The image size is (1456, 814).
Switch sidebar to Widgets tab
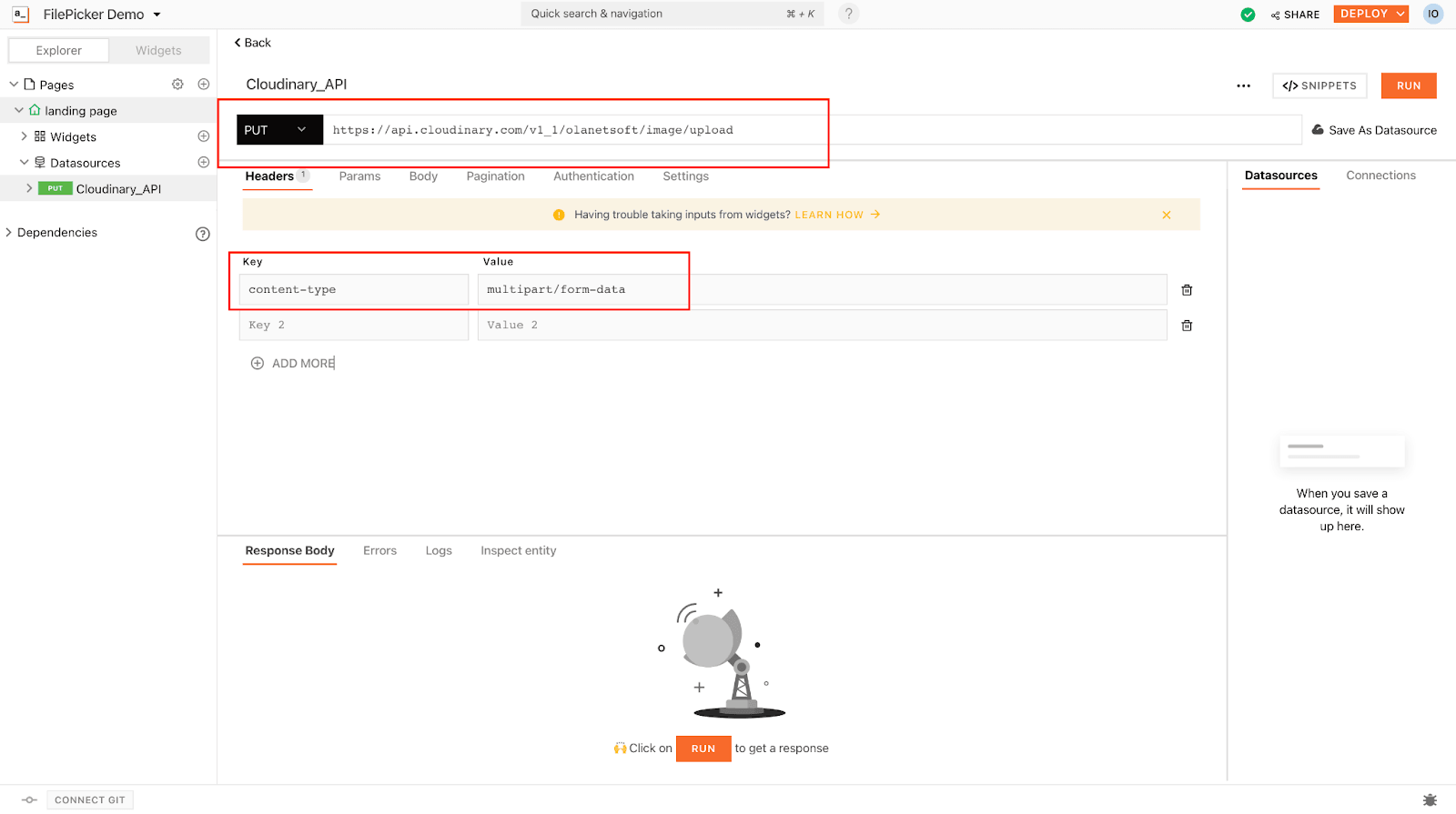158,51
